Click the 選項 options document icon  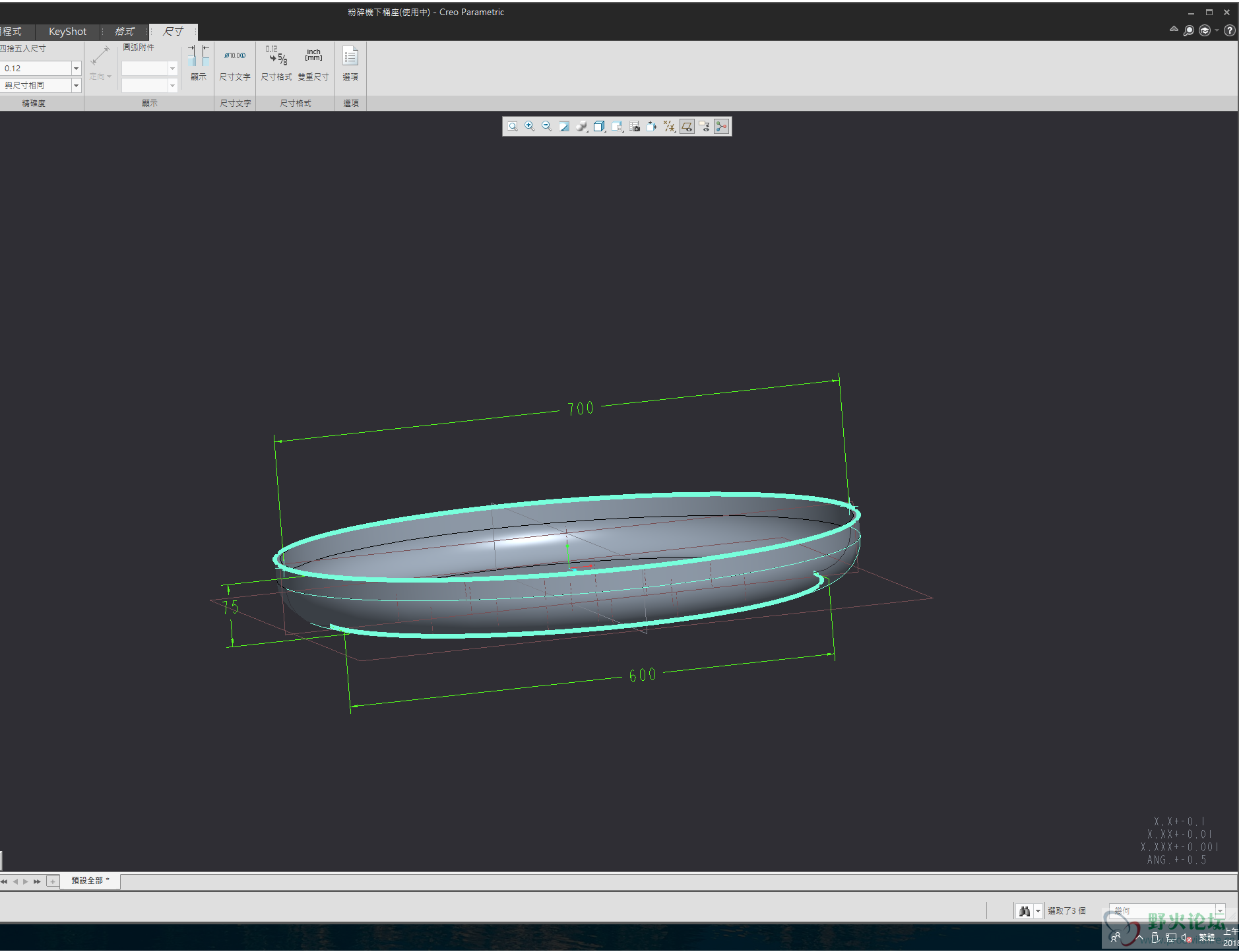[x=350, y=56]
